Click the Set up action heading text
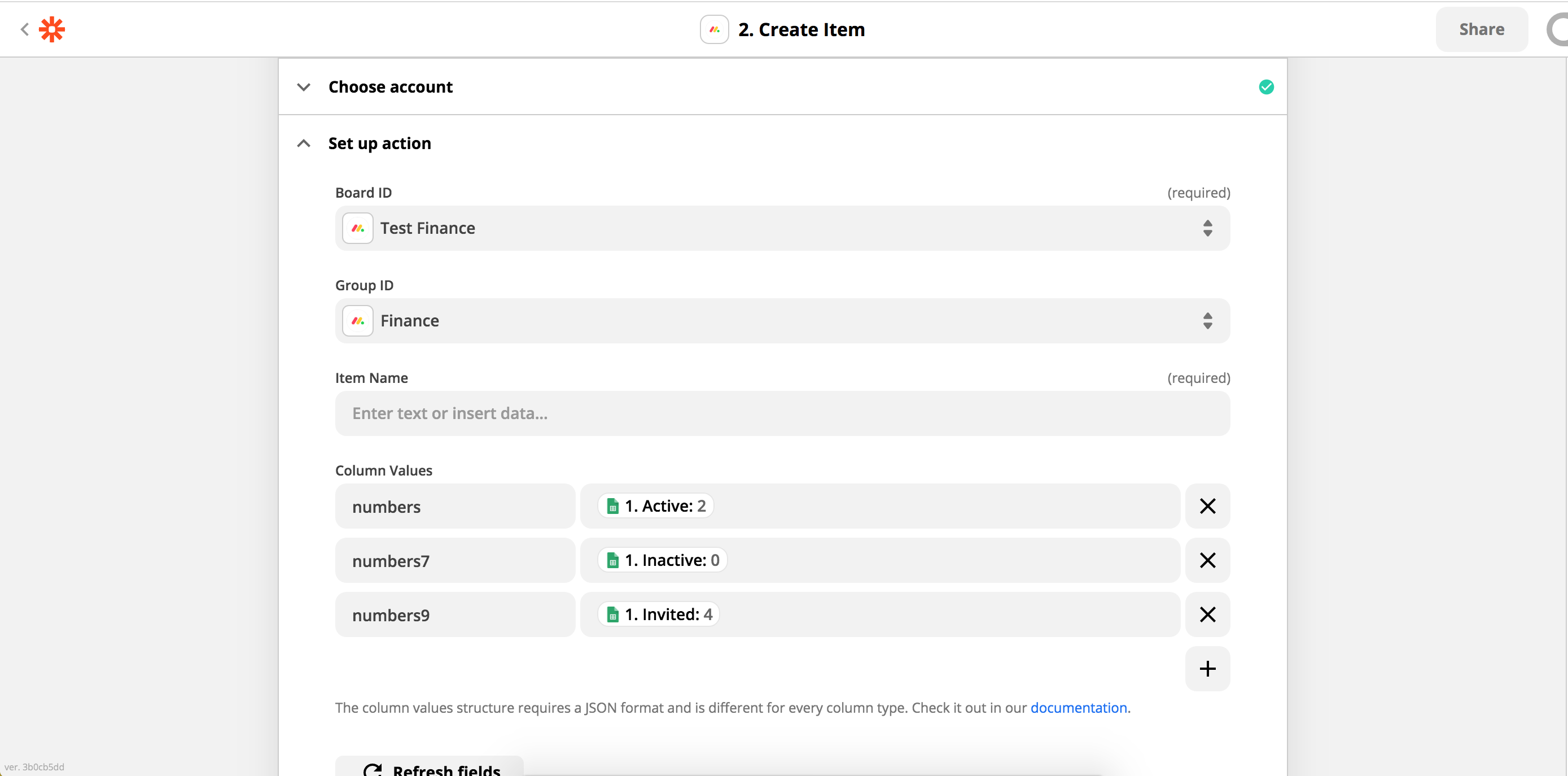 point(379,144)
